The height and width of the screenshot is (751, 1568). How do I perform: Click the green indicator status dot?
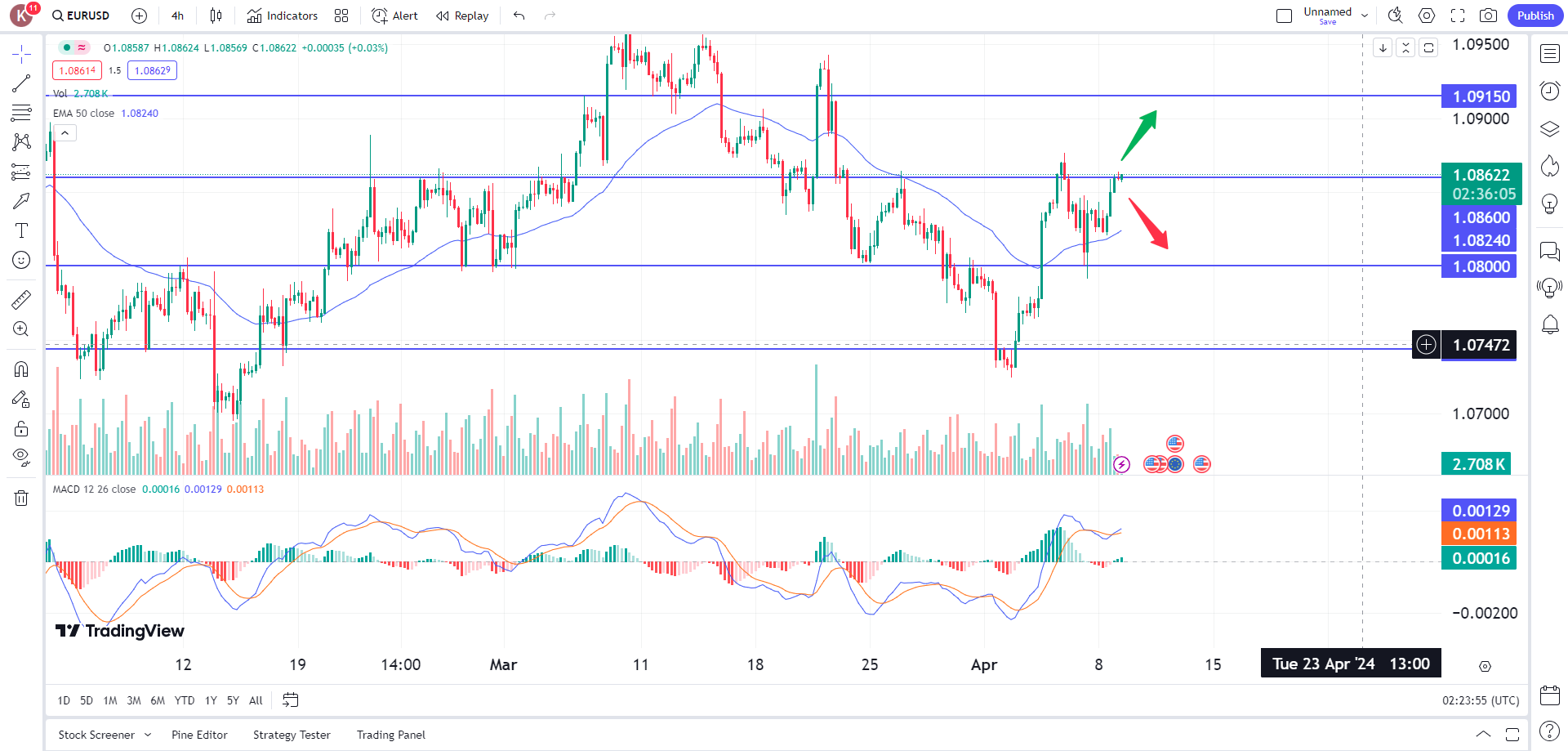[65, 47]
